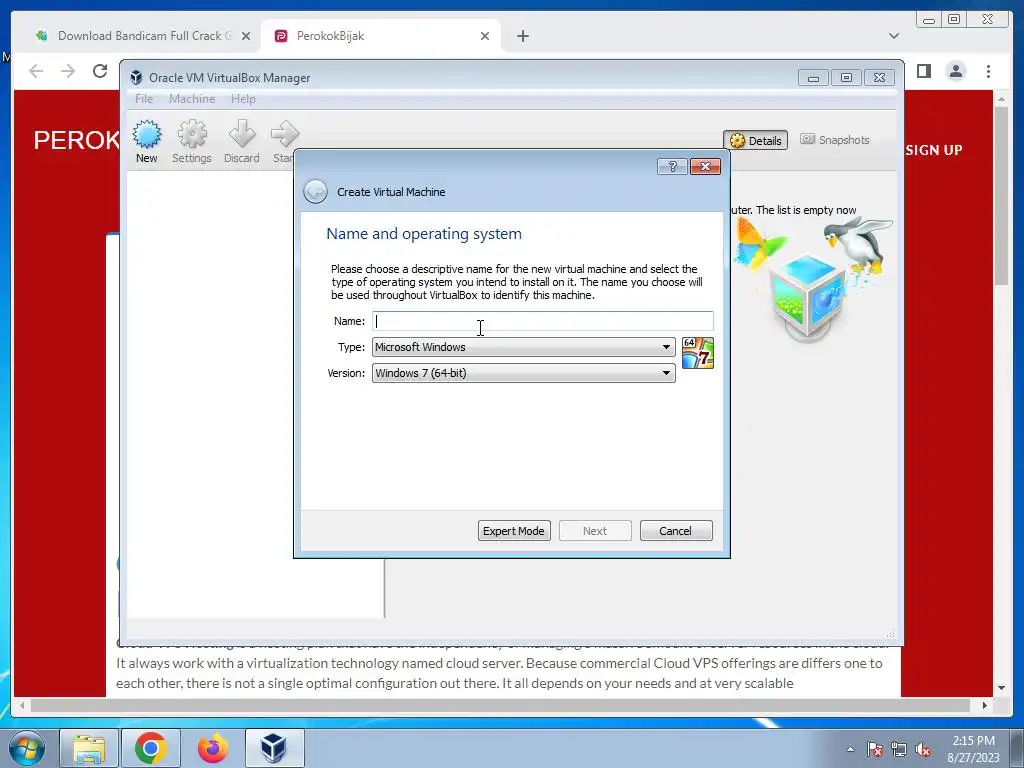The width and height of the screenshot is (1024, 768).
Task: Open Settings in the VirtualBox toolbar
Action: (x=191, y=141)
